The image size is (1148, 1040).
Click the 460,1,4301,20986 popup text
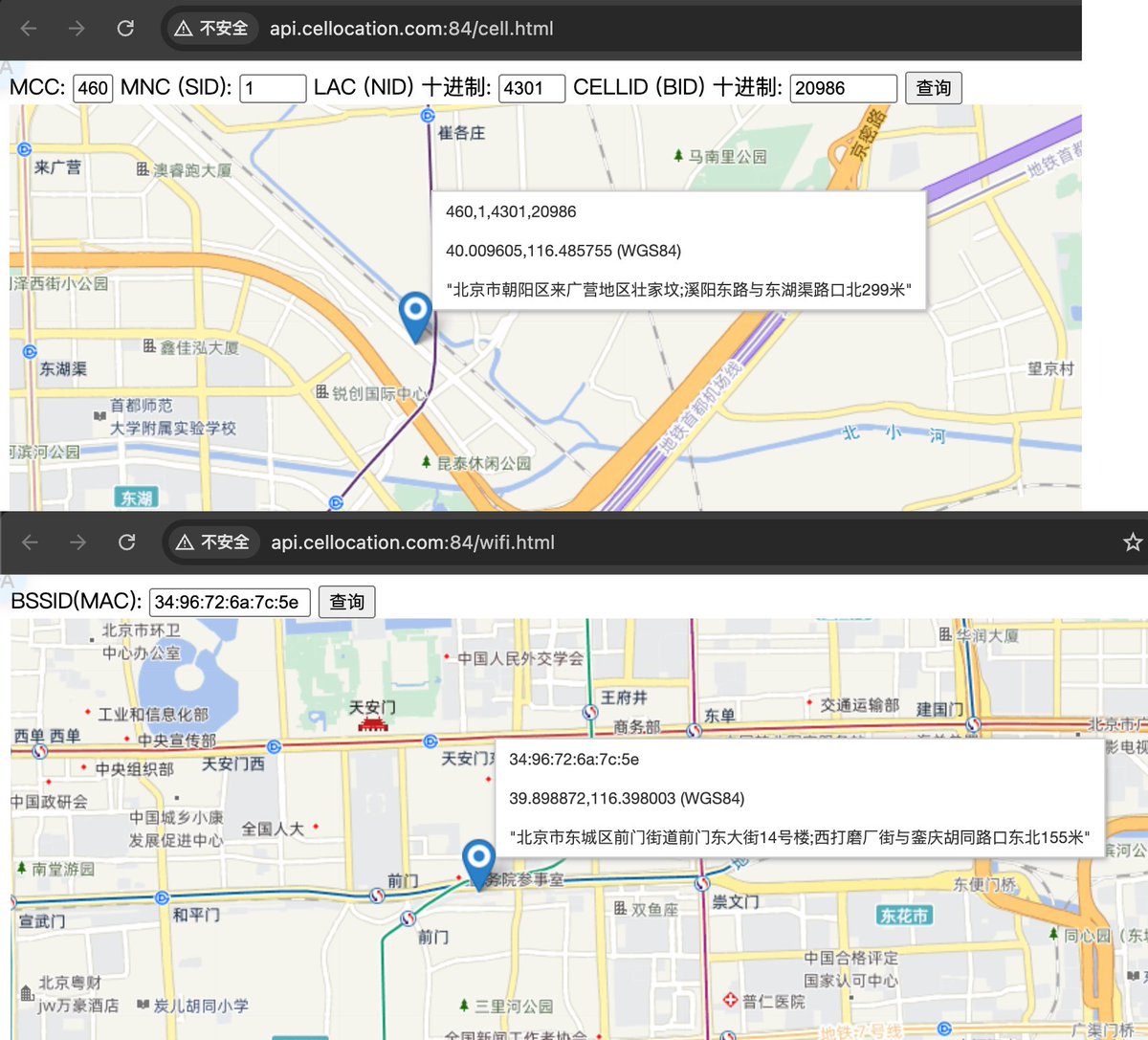[x=511, y=211]
